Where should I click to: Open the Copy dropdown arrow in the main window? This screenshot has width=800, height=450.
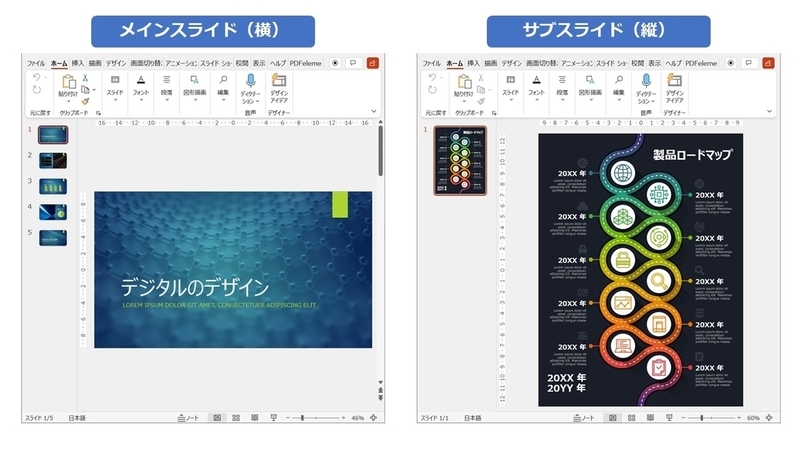pos(94,90)
